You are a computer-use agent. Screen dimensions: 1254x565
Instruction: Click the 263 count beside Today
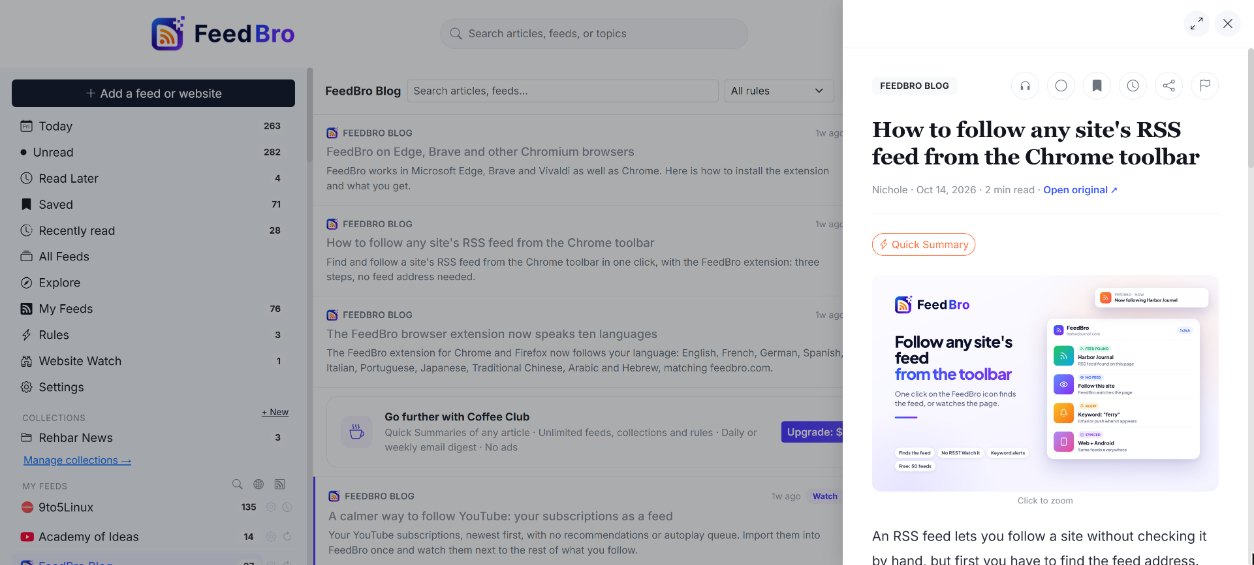(x=272, y=126)
